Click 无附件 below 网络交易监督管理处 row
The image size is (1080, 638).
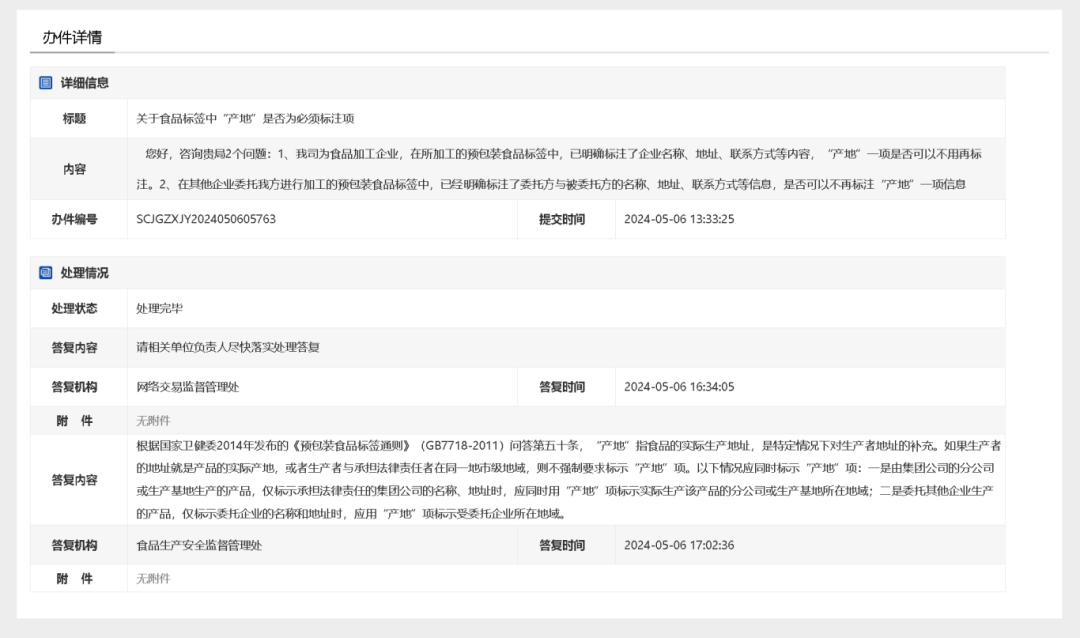[153, 420]
